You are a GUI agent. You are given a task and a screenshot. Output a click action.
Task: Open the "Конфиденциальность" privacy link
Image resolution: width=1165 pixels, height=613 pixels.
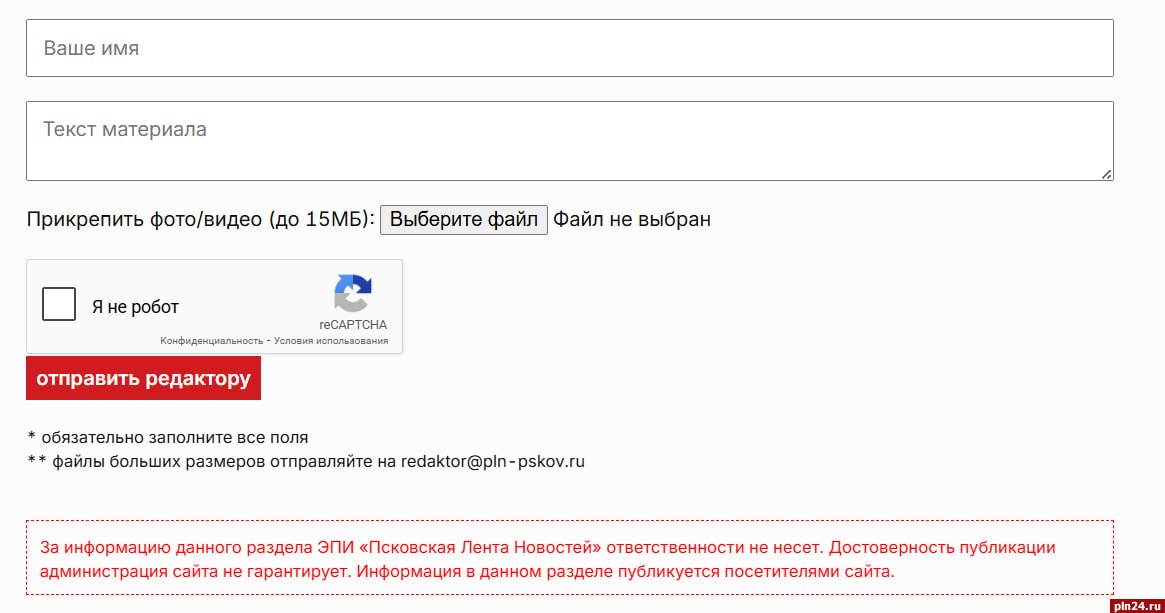point(211,341)
